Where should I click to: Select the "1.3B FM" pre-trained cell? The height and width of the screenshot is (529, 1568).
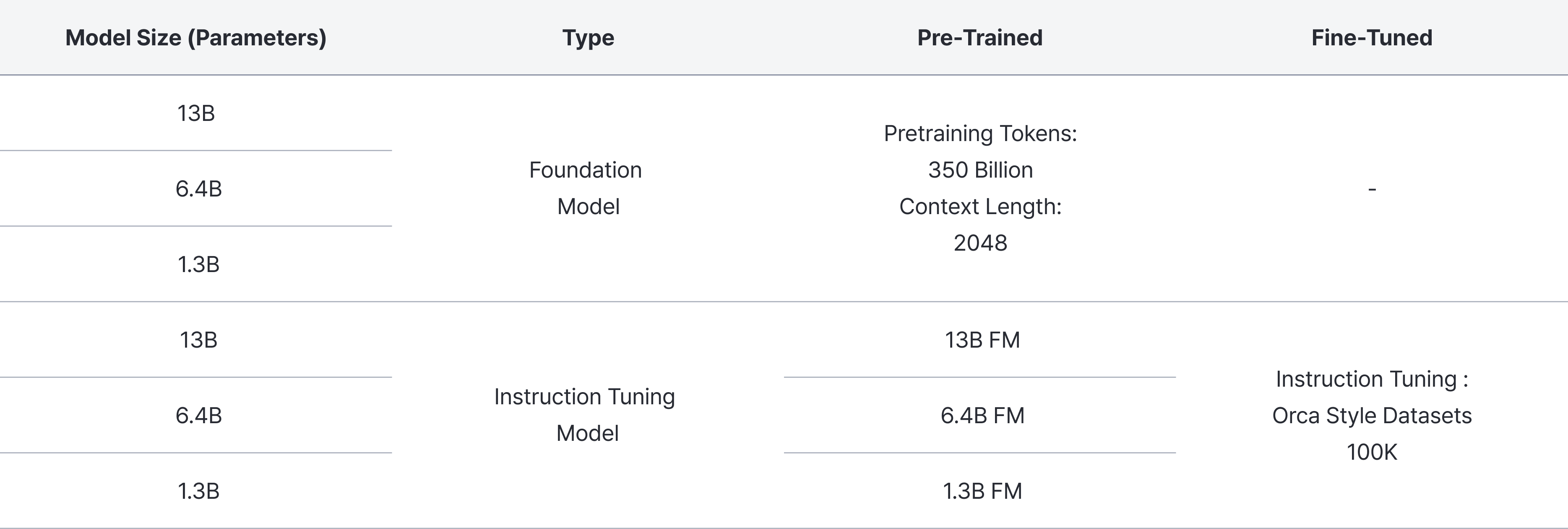pyautogui.click(x=982, y=491)
